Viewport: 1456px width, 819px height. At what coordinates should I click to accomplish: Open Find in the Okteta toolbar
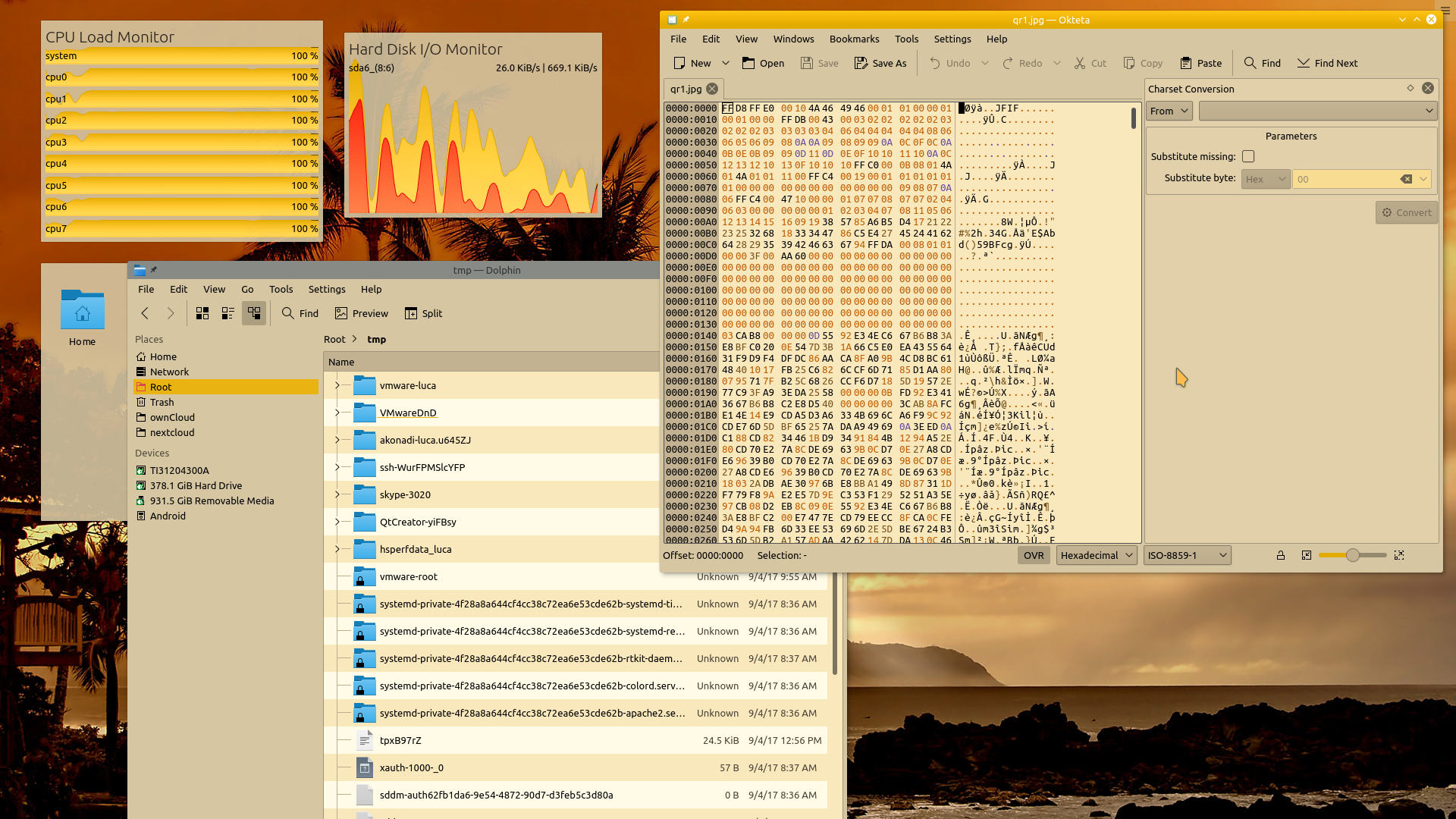(x=1263, y=63)
